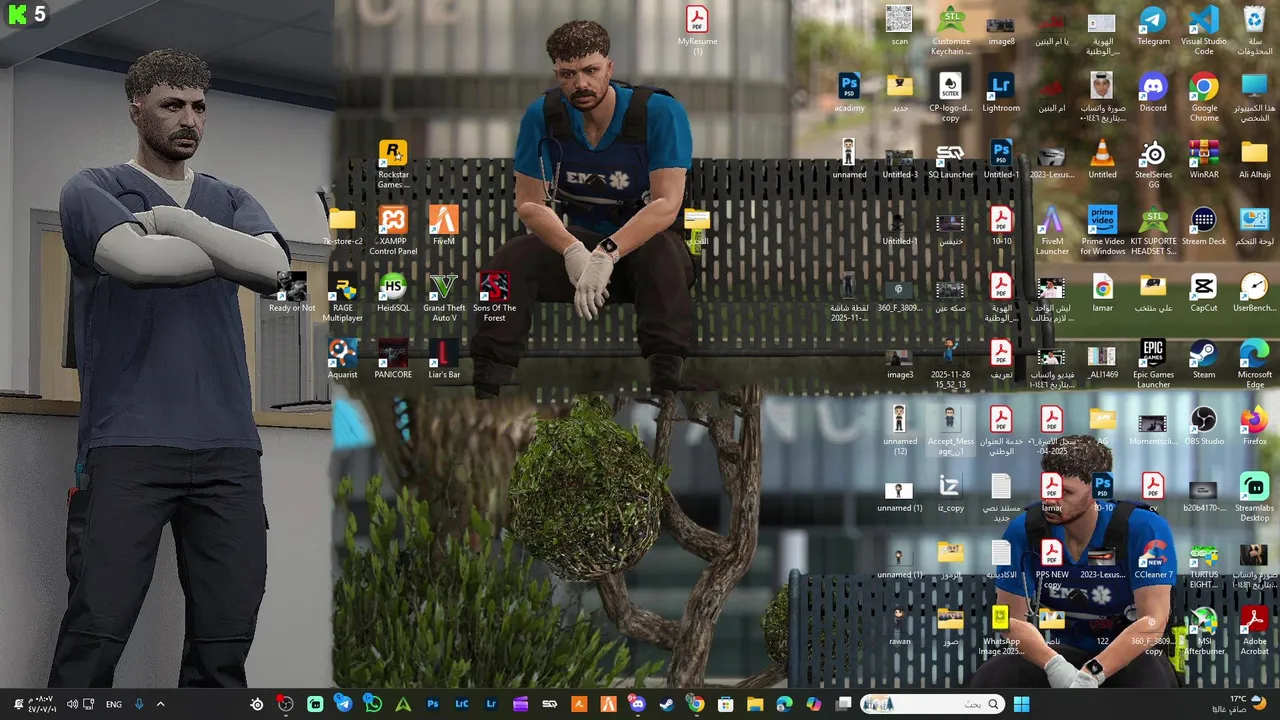Open the Aquarist game shortcut
The image size is (1280, 720).
pos(342,360)
